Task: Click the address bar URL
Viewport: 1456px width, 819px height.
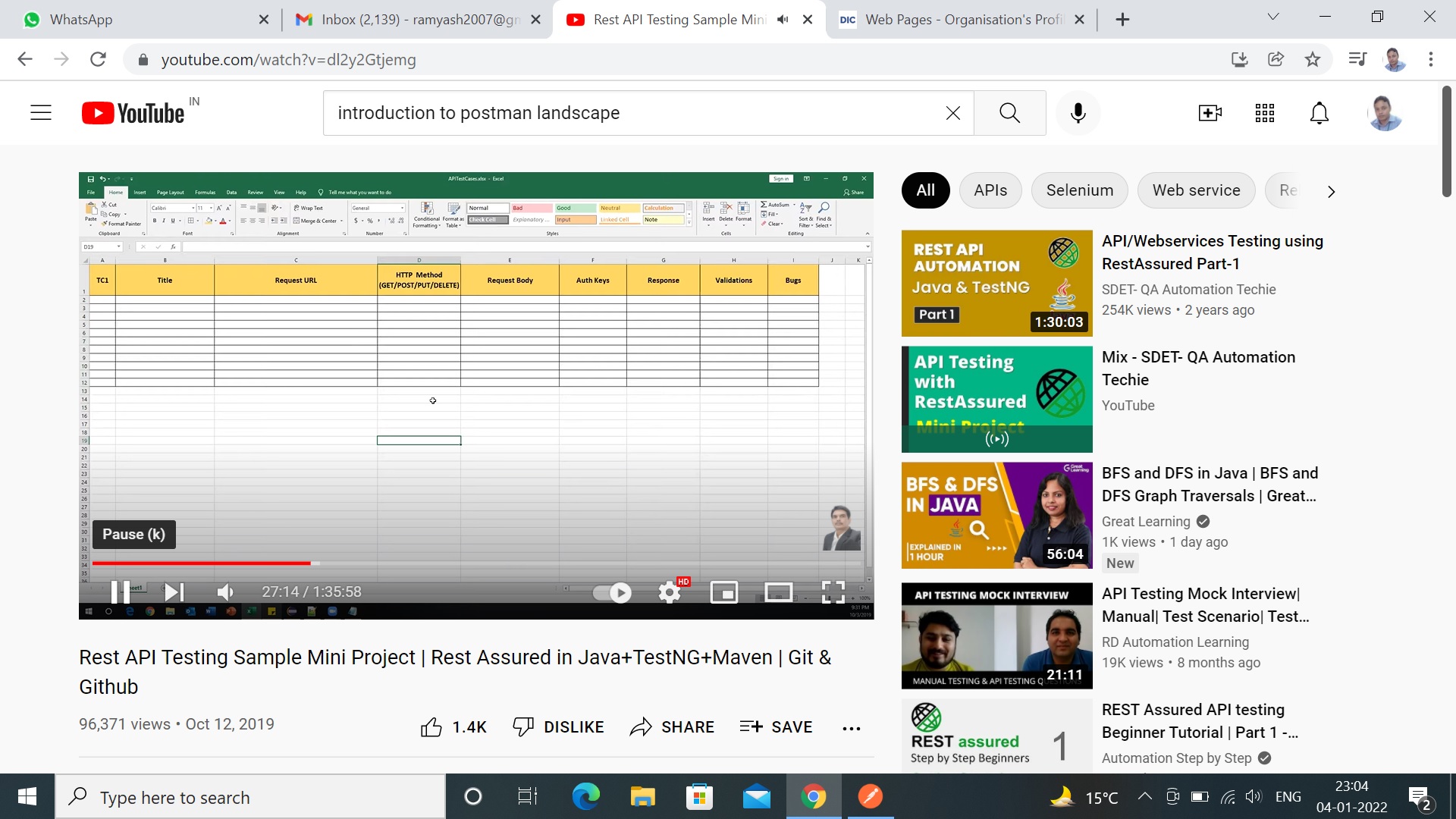Action: [x=288, y=60]
